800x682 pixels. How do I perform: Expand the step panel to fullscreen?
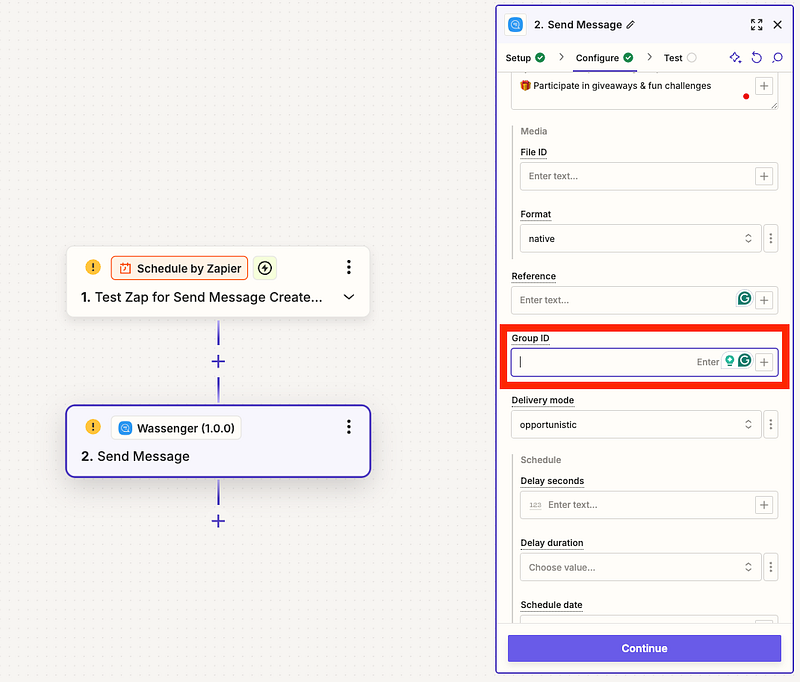[x=756, y=25]
